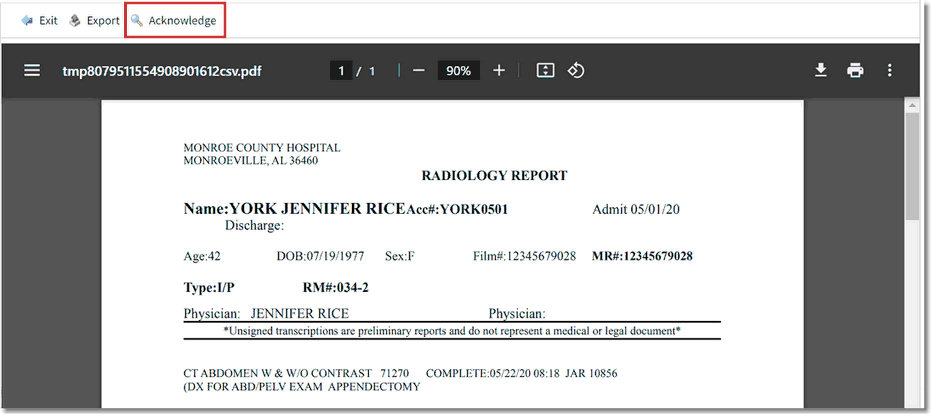The image size is (932, 416).
Task: Click the Type:I/P text
Action: click(209, 288)
